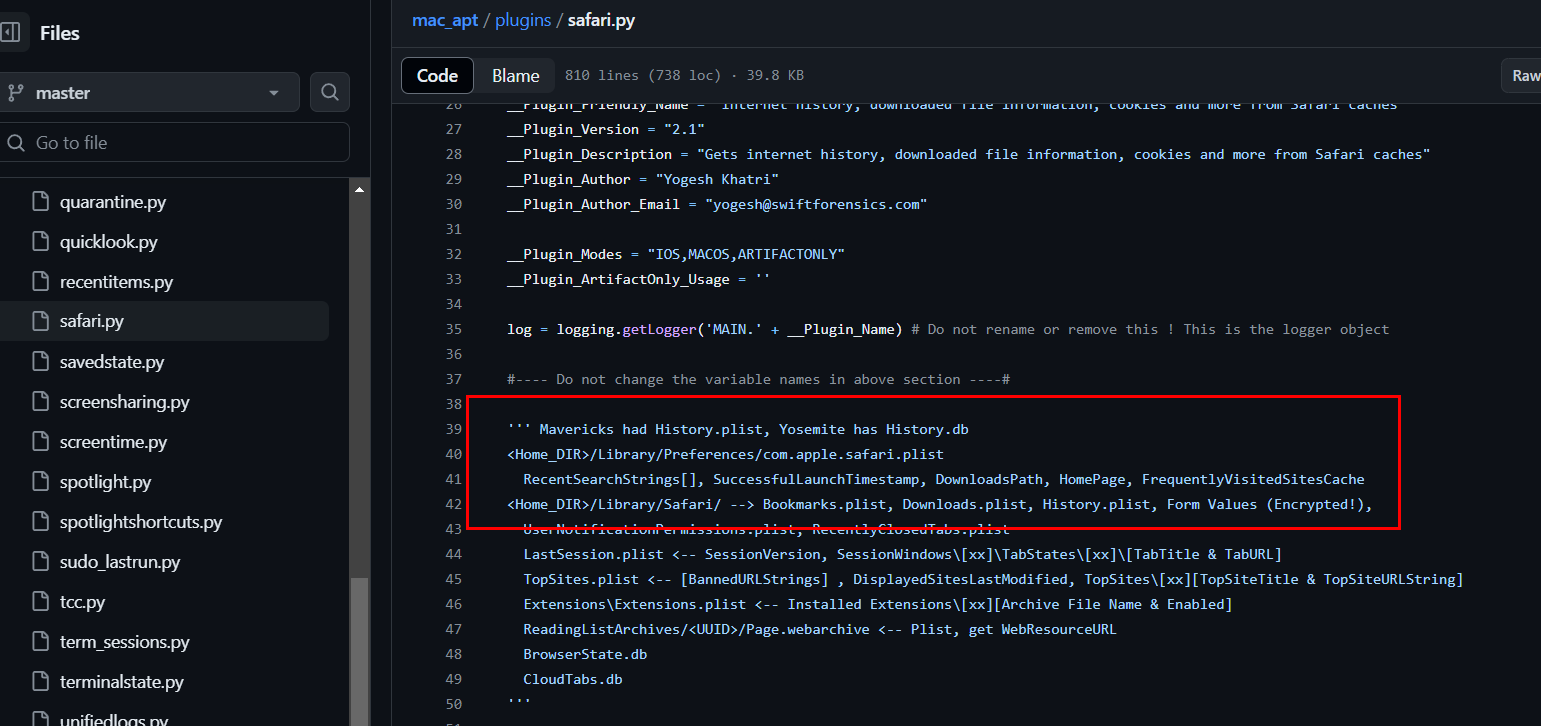Click line number 35 in the code

pos(453,329)
